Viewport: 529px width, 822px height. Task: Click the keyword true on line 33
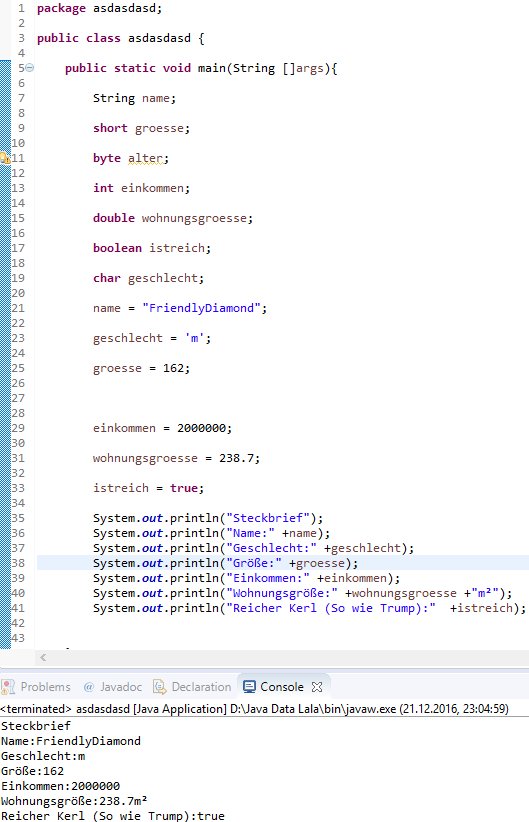coord(183,488)
